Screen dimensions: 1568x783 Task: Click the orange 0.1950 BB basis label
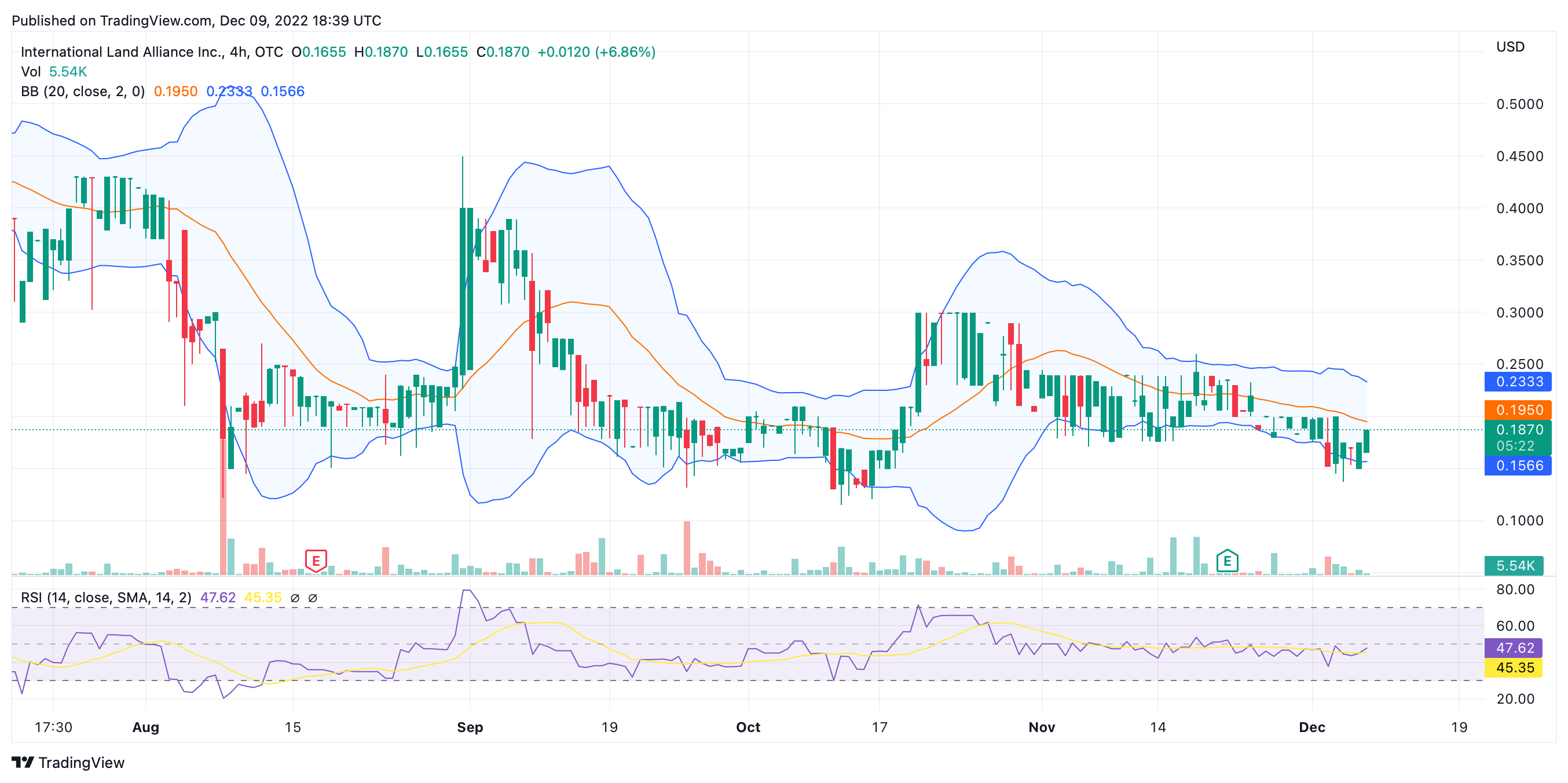click(1519, 410)
